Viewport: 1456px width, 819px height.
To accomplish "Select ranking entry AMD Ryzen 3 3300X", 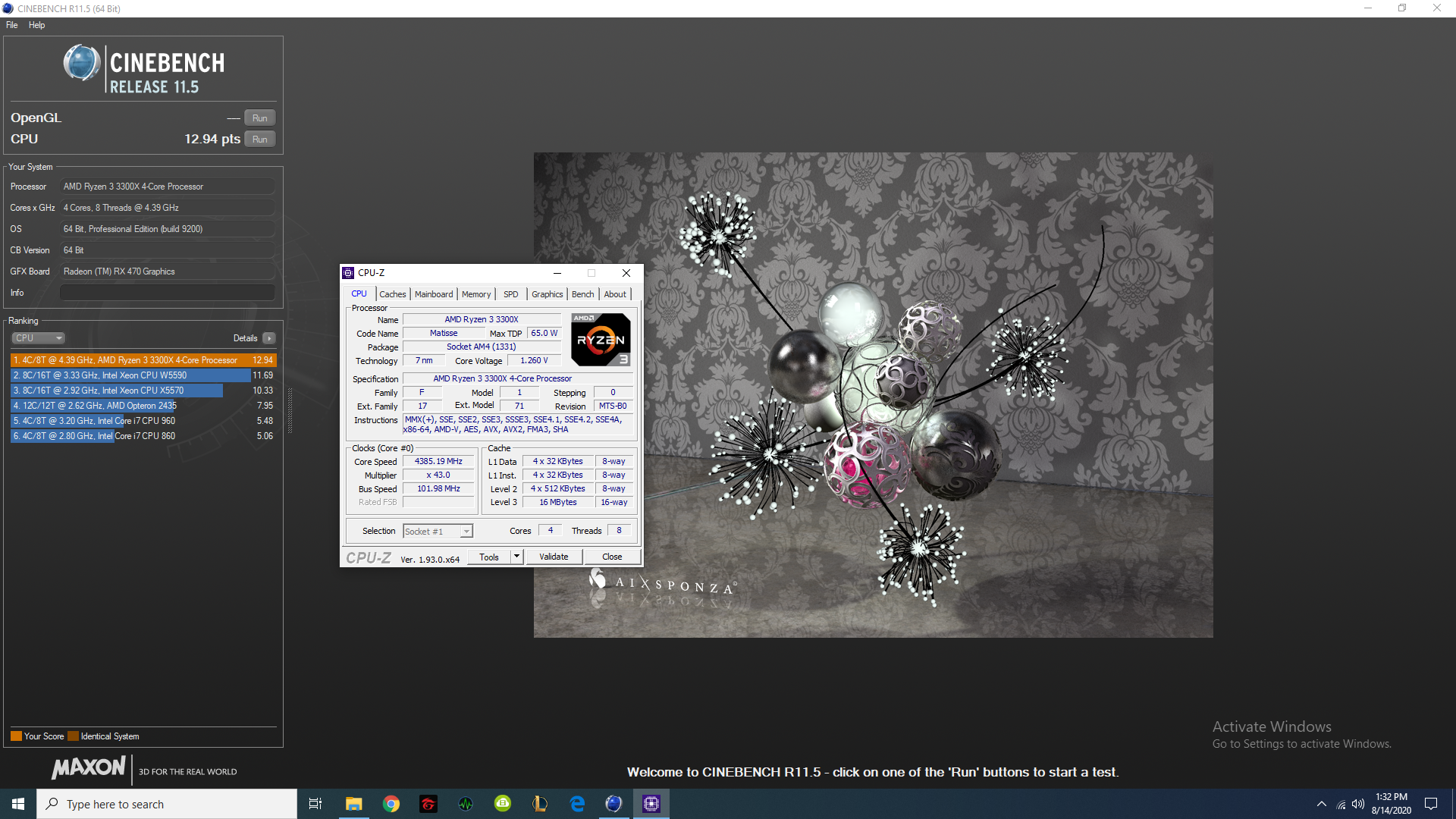I will [x=143, y=360].
